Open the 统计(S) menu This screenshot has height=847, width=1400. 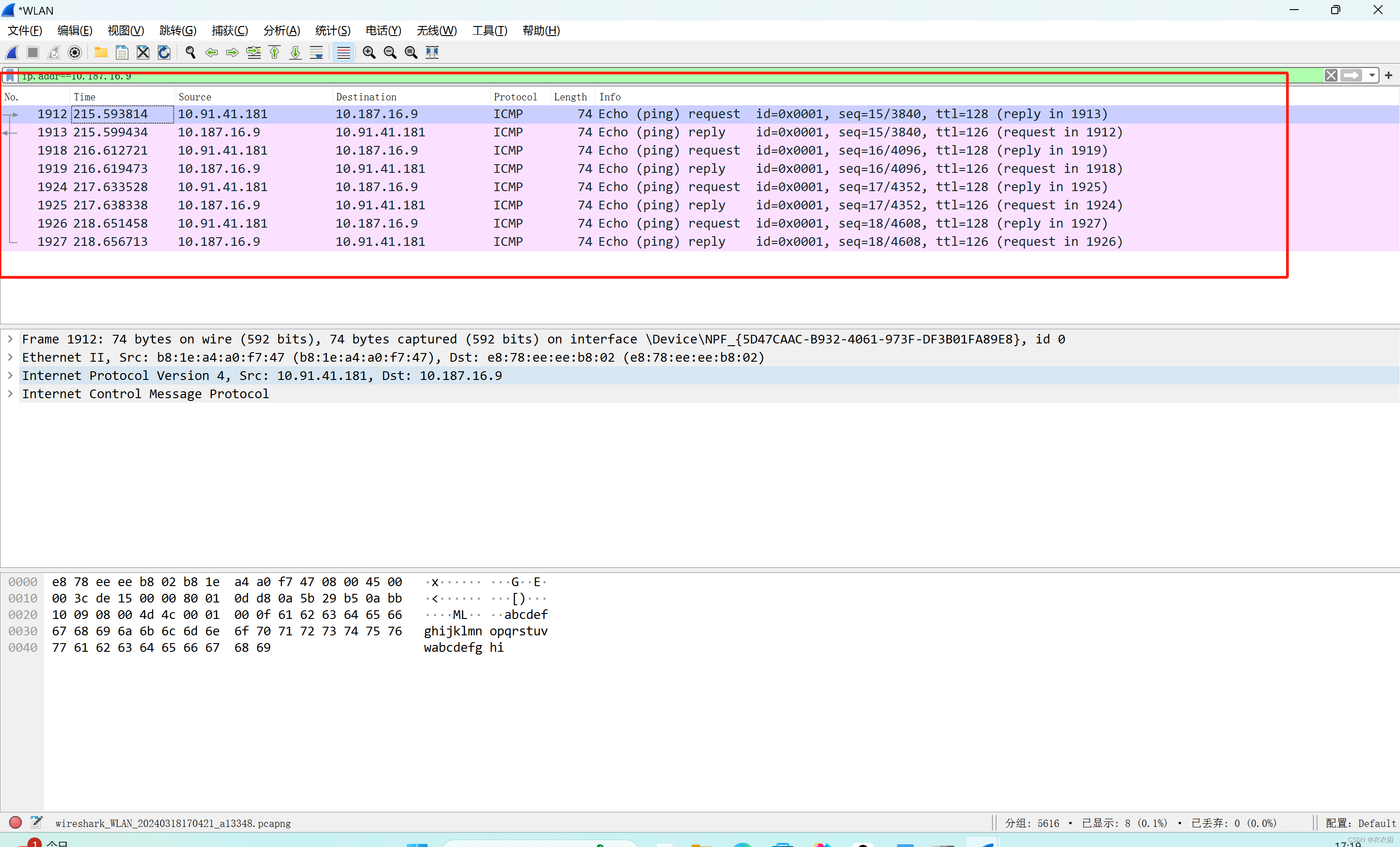point(332,31)
